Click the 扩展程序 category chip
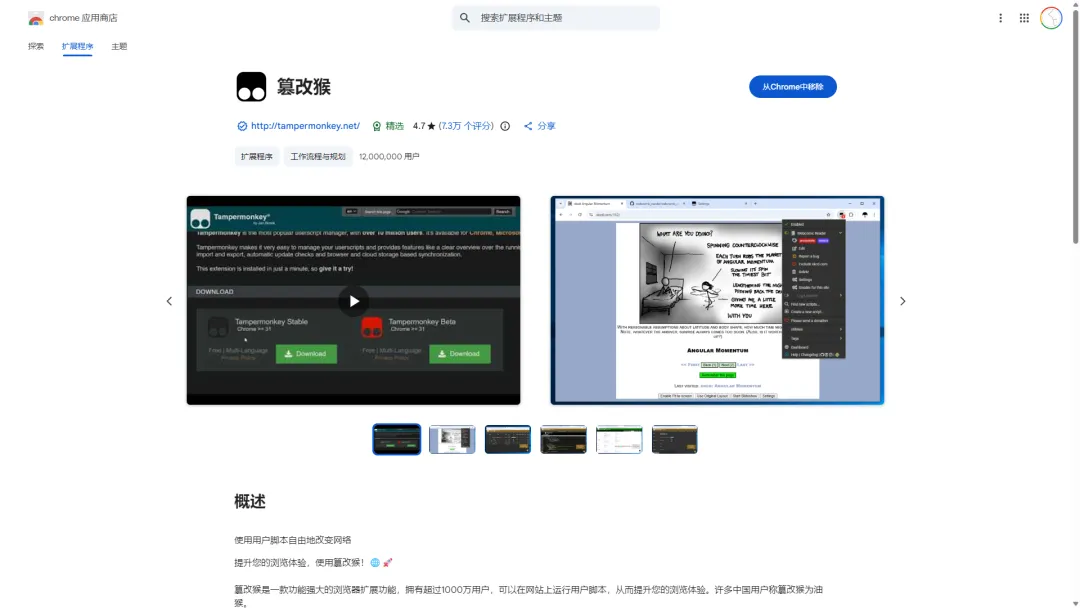This screenshot has height=608, width=1080. (x=256, y=157)
